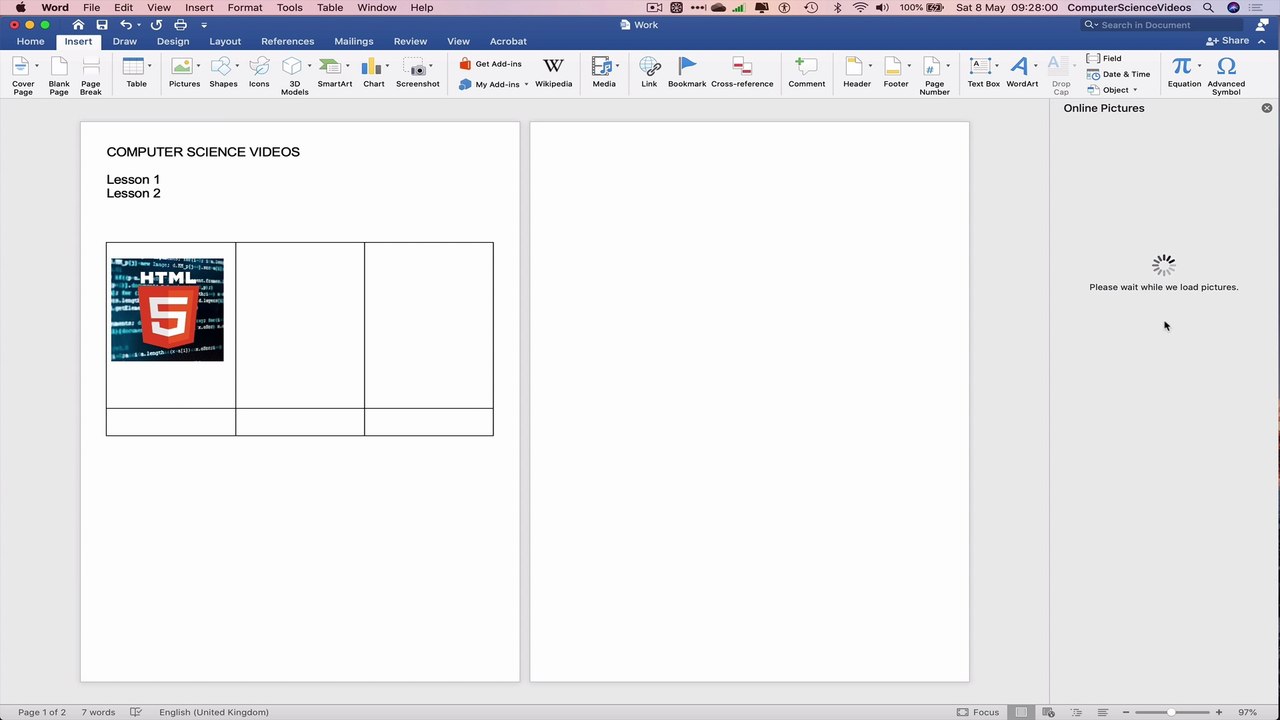Image resolution: width=1280 pixels, height=720 pixels.
Task: Expand the Cover Page dropdown arrow
Action: pos(37,66)
